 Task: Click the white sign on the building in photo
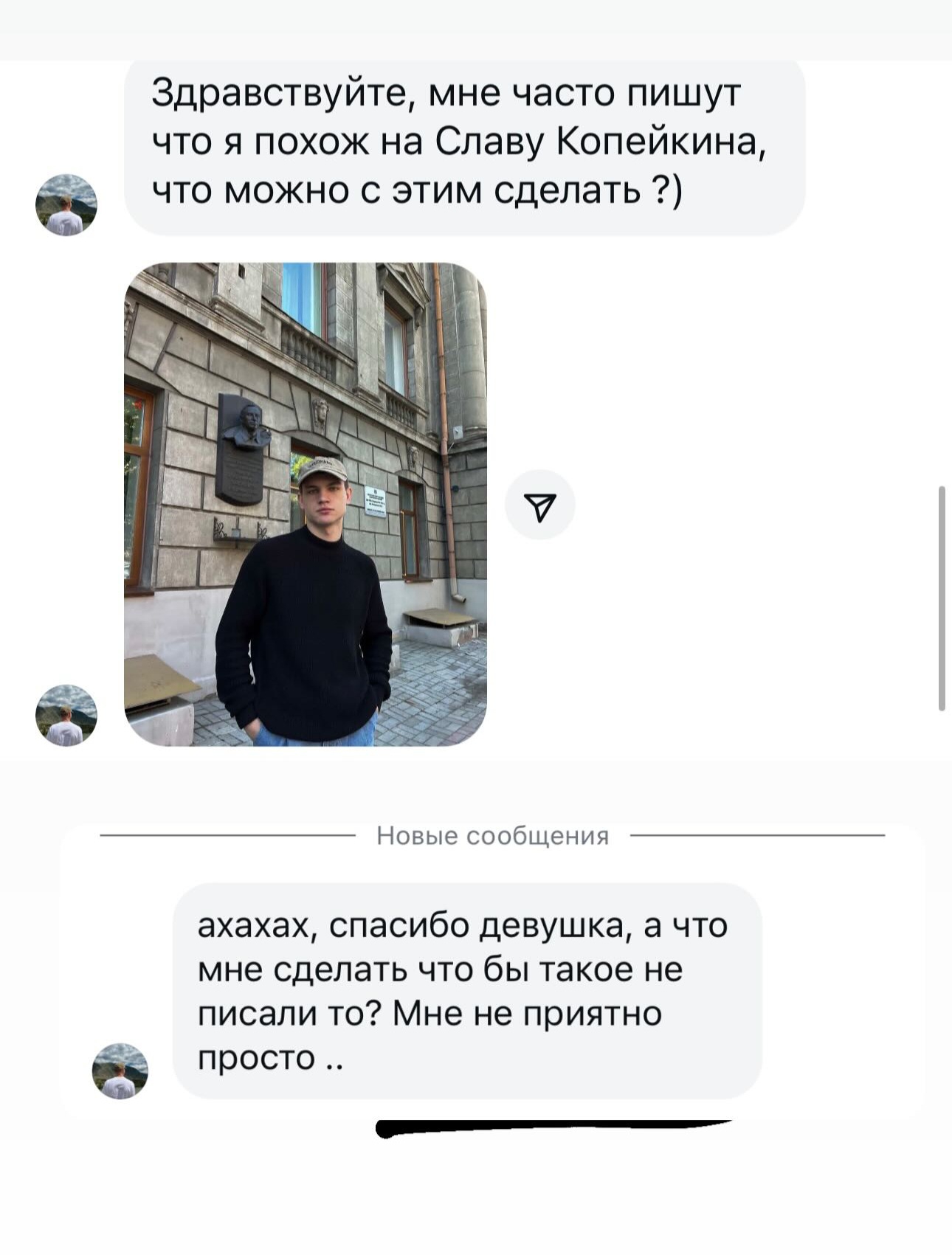(375, 501)
